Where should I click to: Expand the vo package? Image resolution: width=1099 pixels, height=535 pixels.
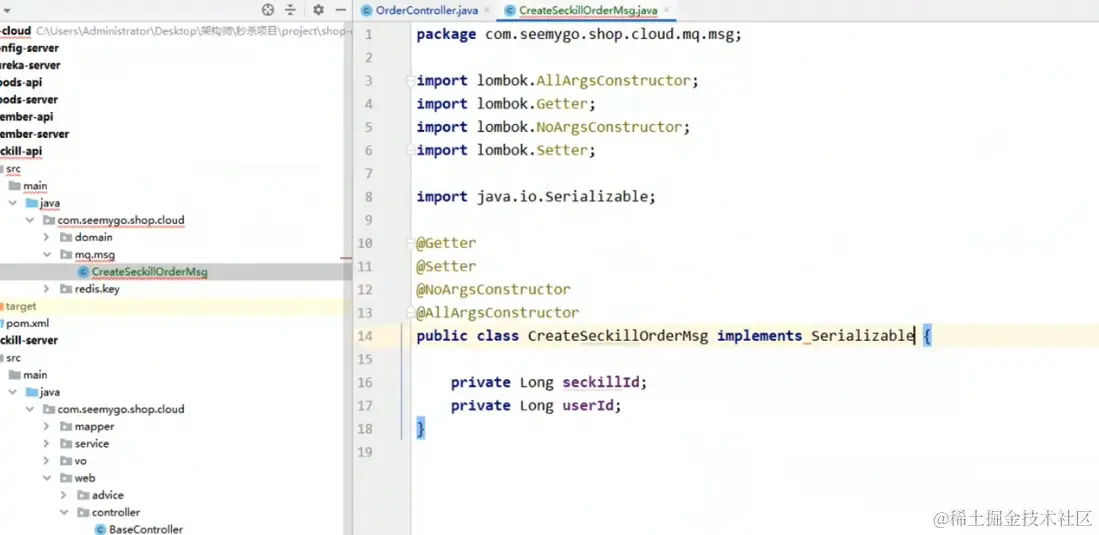(46, 461)
